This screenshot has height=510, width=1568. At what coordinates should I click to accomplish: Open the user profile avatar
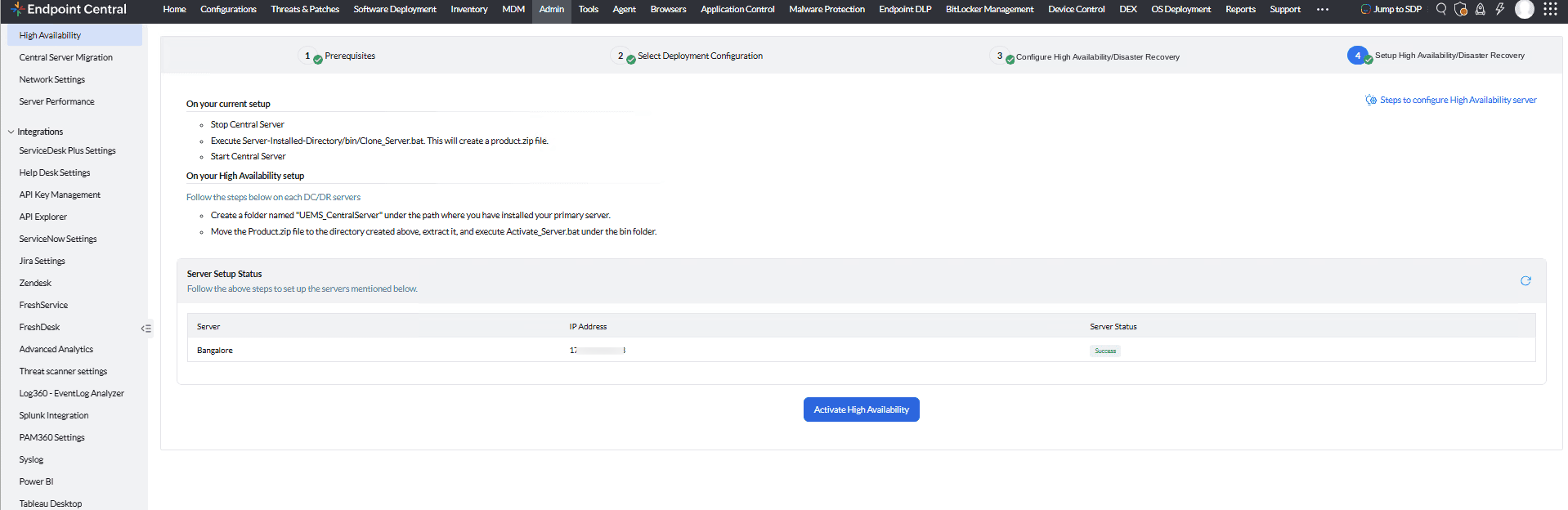pyautogui.click(x=1525, y=9)
